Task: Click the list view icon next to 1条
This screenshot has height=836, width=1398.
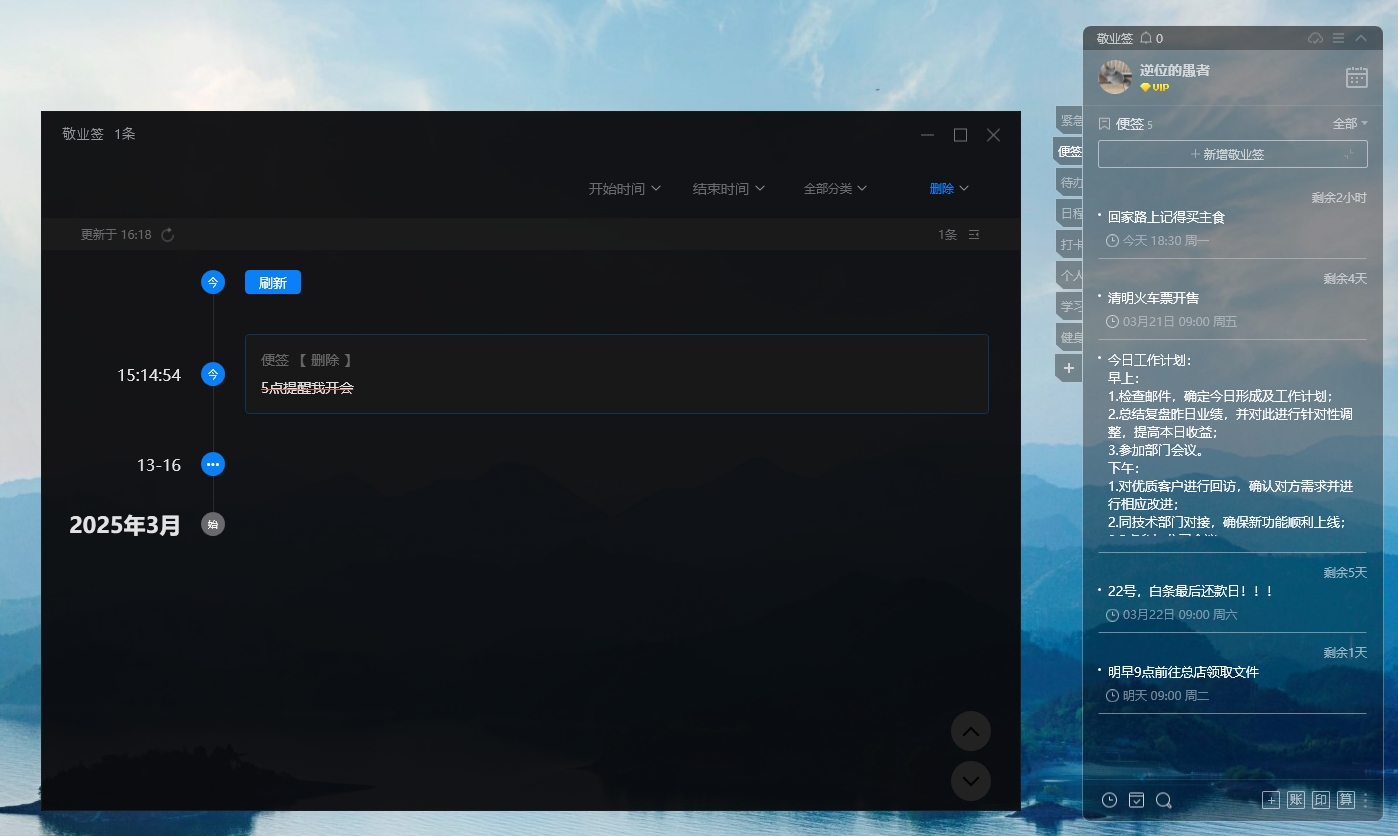Action: pos(974,235)
